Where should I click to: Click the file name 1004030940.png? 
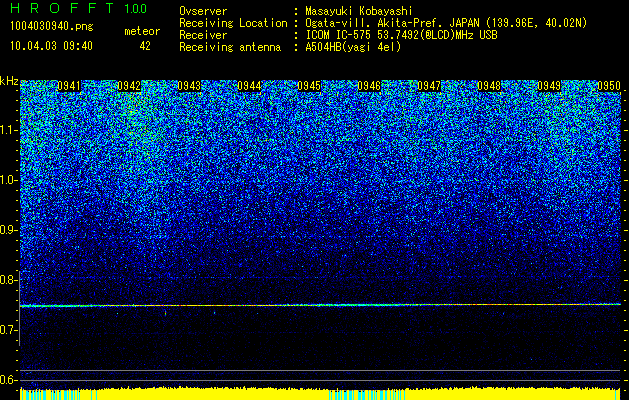point(52,27)
